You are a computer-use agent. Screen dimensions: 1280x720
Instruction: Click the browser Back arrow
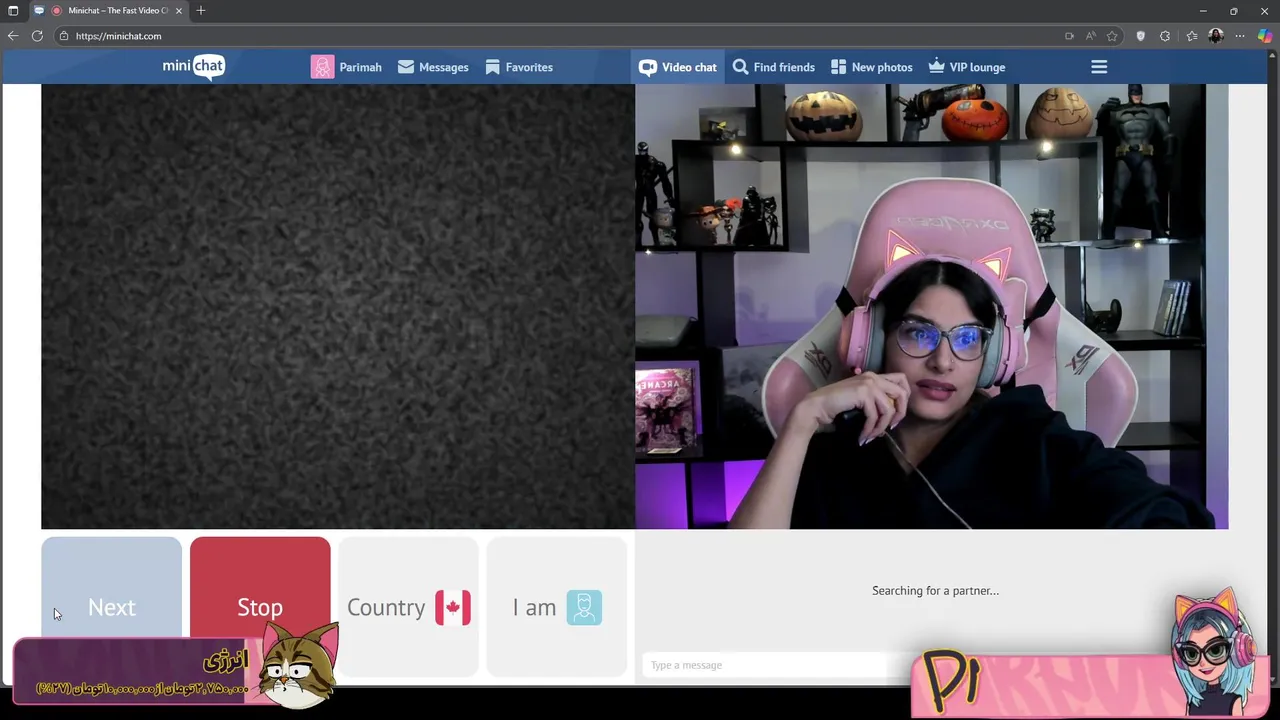coord(13,36)
